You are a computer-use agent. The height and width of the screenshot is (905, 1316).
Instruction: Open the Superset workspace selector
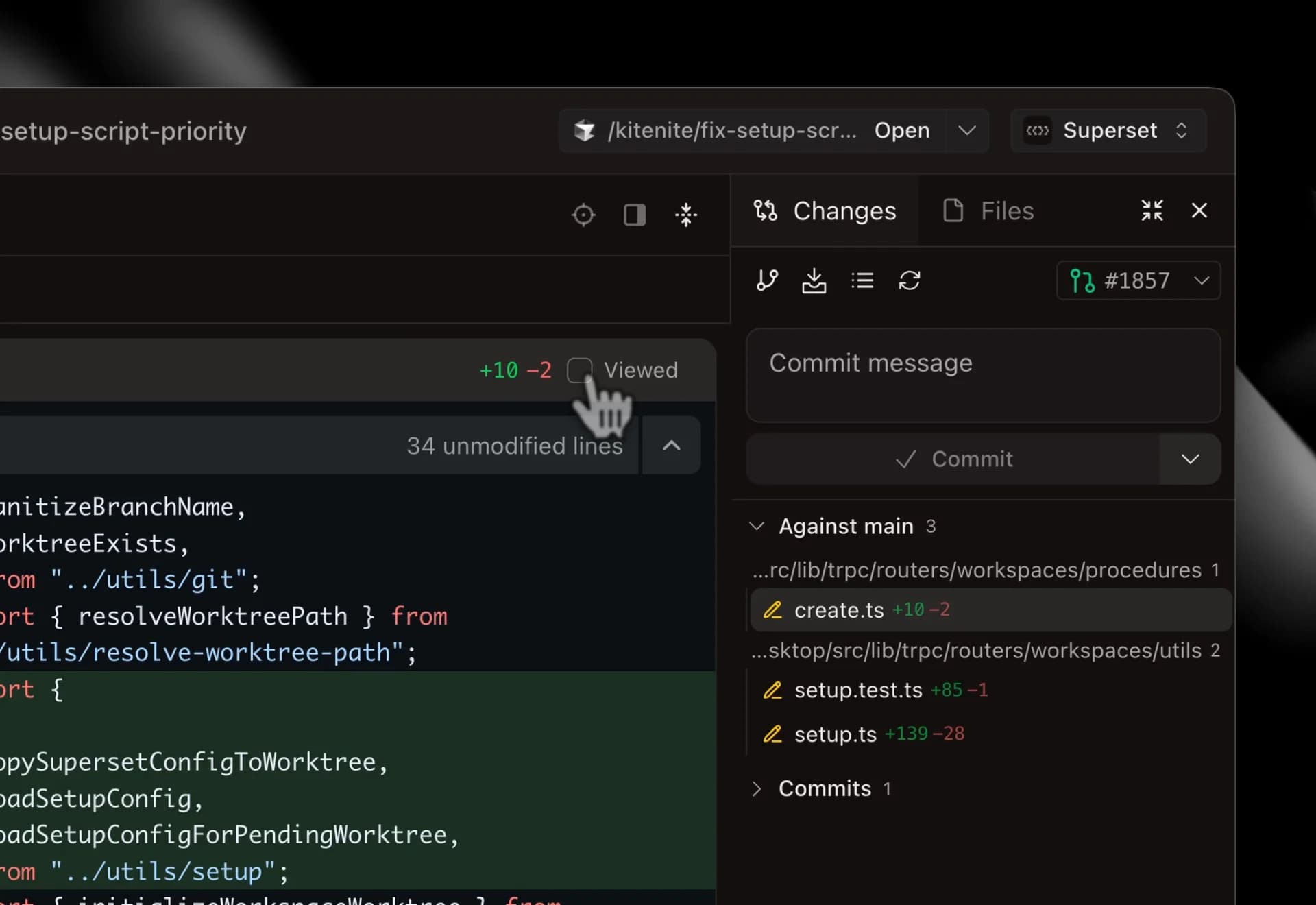(x=1108, y=131)
